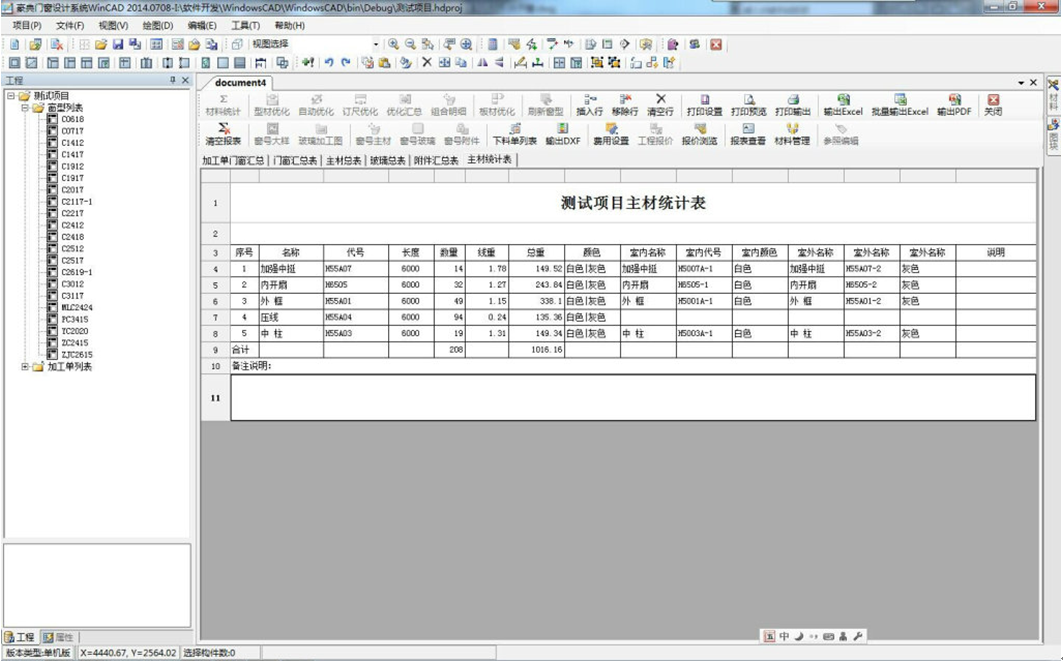Switch to 主材总表 tab

[344, 161]
